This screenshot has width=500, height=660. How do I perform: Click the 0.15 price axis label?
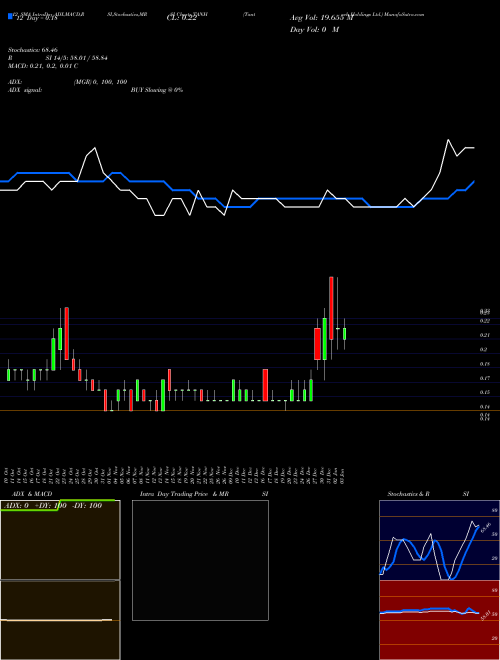pos(484,393)
